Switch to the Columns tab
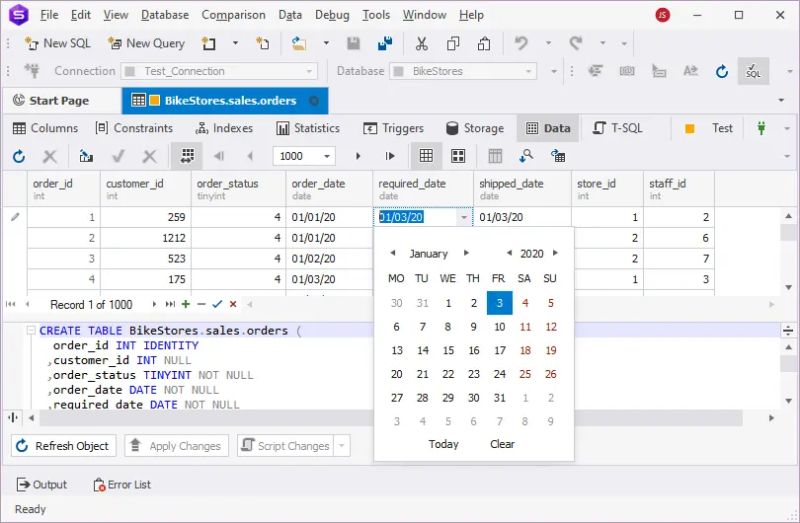 (x=45, y=128)
